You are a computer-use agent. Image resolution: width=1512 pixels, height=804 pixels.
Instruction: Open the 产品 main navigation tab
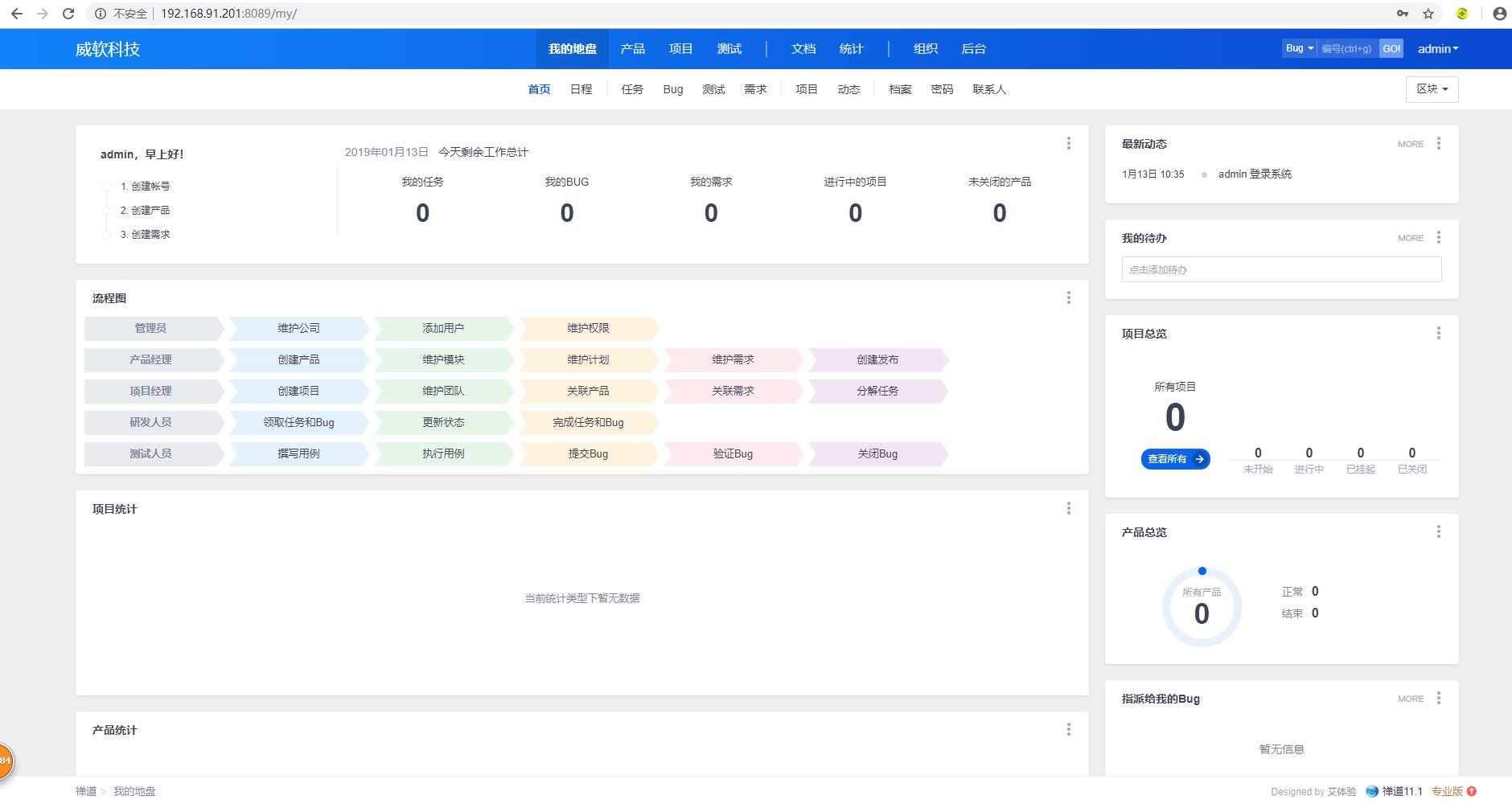(x=632, y=49)
